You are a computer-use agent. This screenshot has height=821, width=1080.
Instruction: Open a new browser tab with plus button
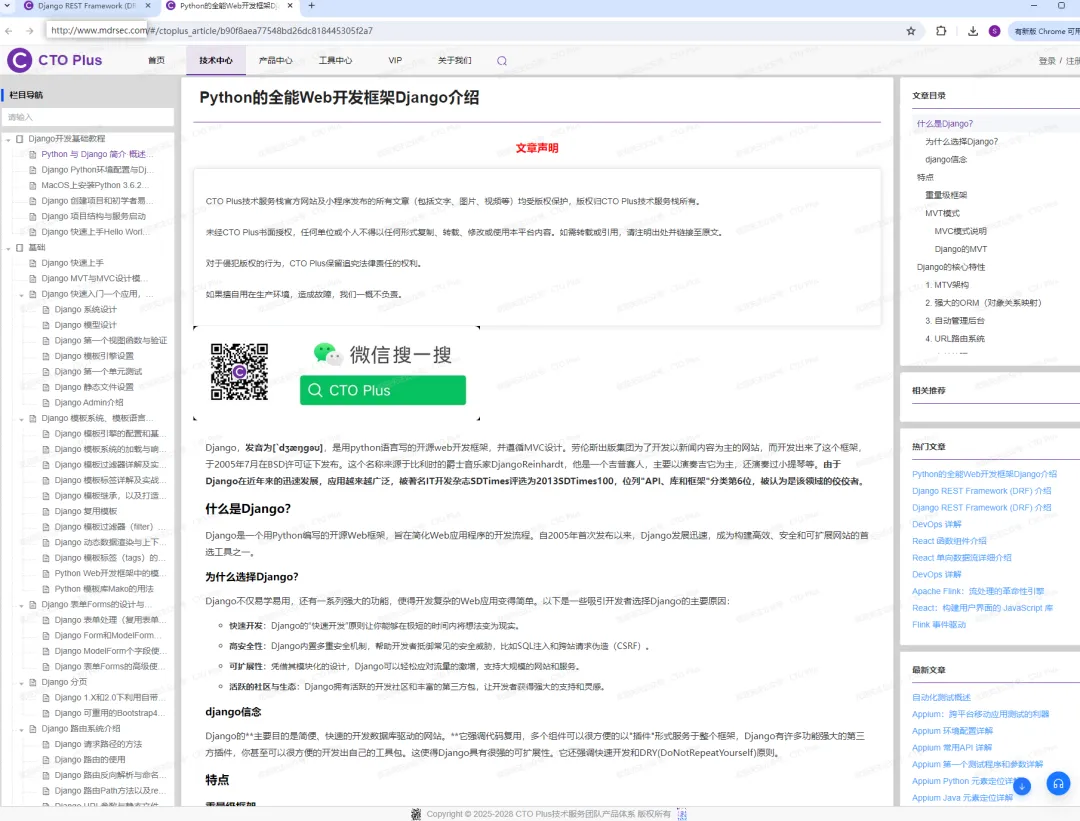pos(311,6)
